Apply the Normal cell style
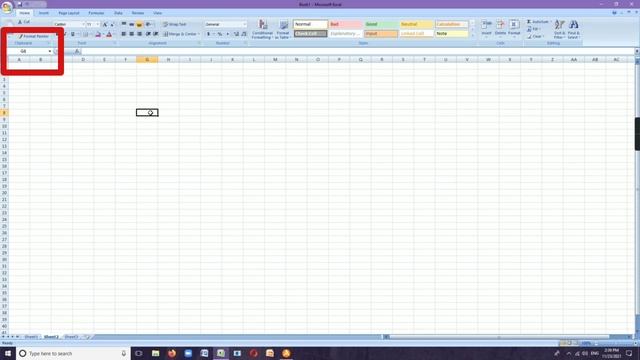640x360 pixels. [x=310, y=24]
